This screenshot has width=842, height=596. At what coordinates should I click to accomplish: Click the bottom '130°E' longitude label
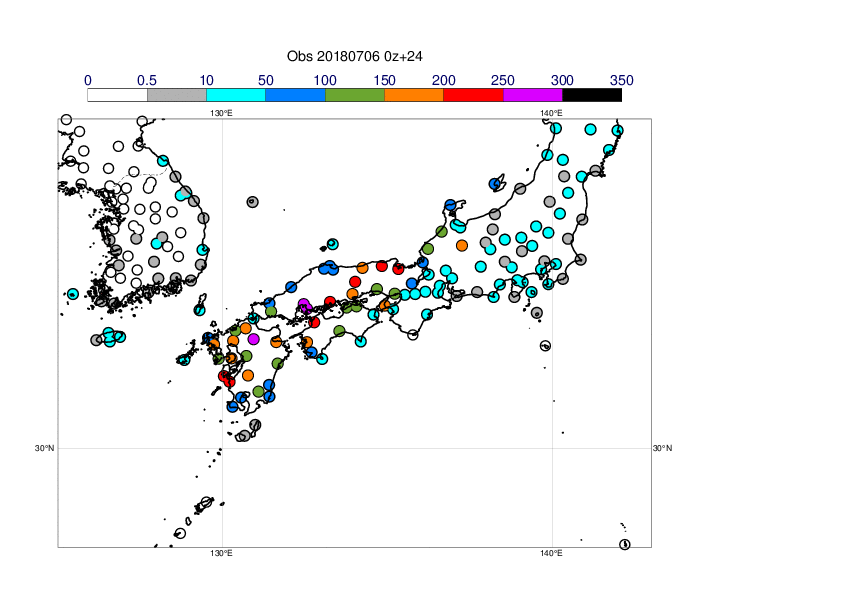pos(221,553)
